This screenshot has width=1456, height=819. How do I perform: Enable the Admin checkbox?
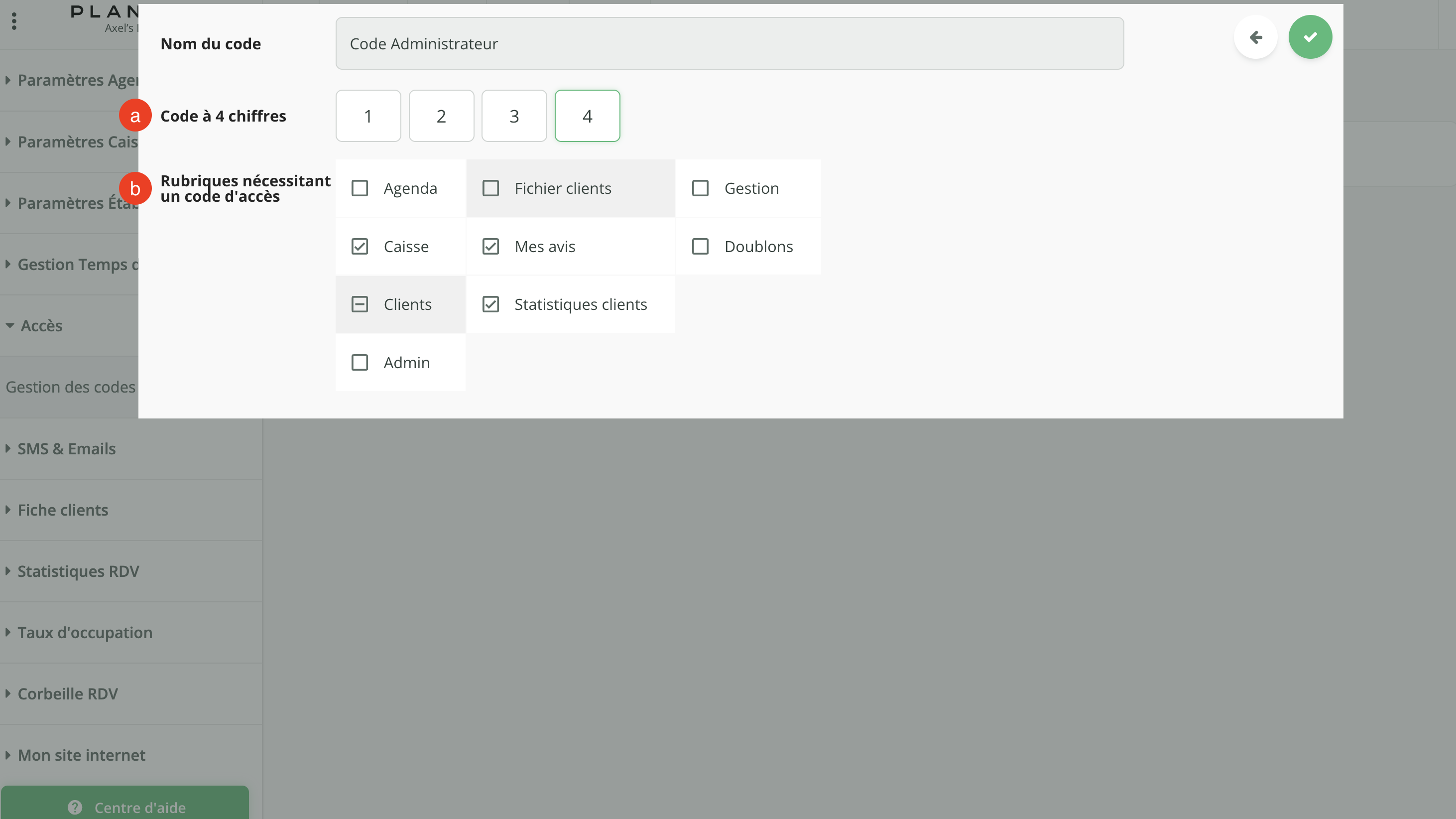coord(360,363)
